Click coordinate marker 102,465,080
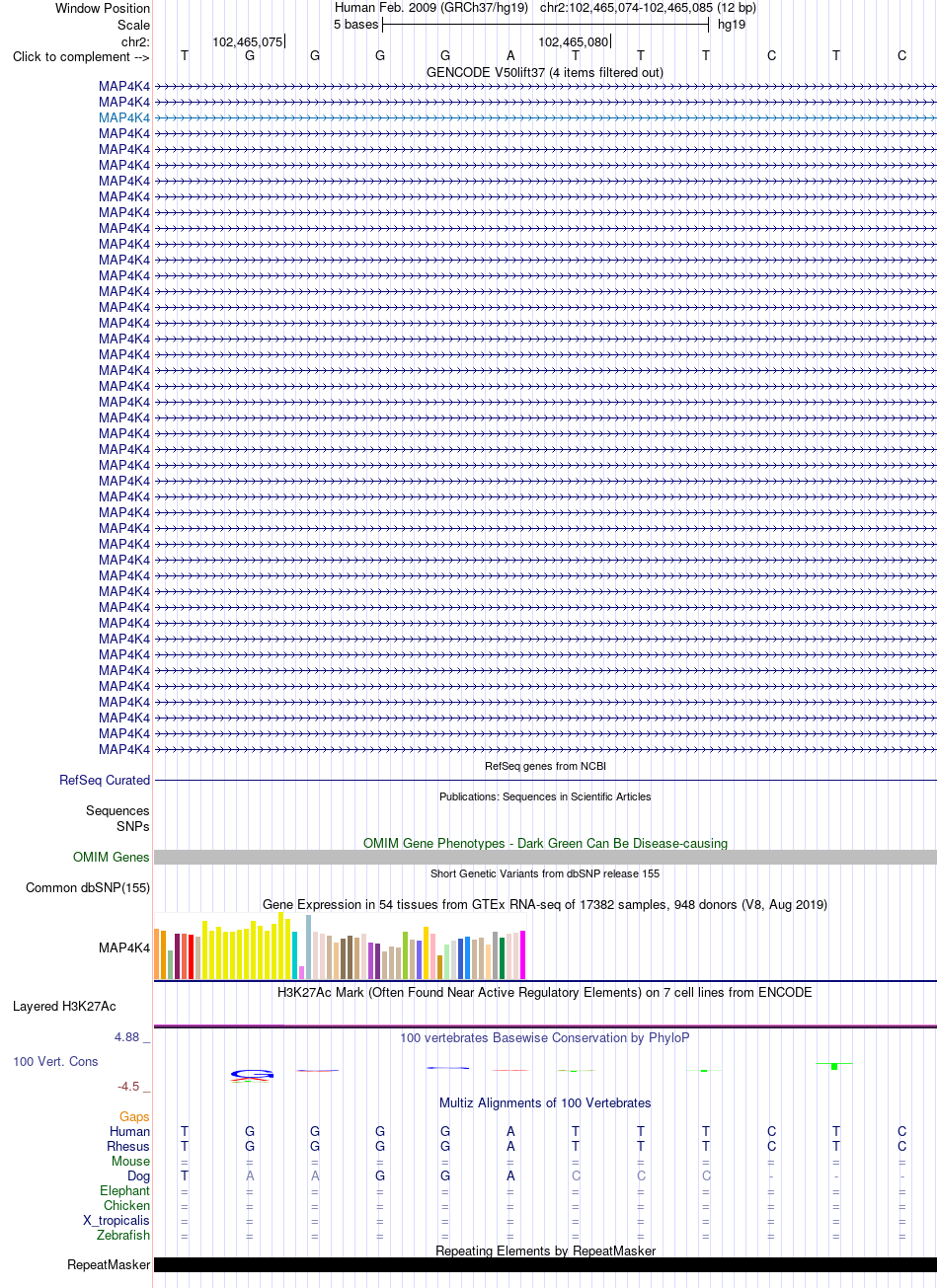This screenshot has width=938, height=1288. pos(573,41)
